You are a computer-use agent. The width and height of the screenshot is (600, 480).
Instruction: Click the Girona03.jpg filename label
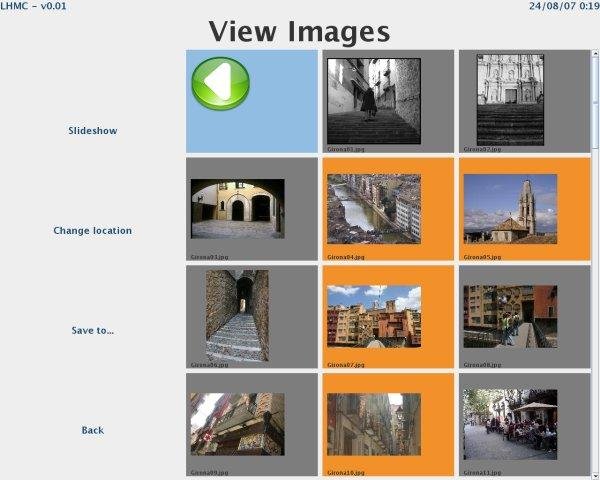[x=209, y=257]
